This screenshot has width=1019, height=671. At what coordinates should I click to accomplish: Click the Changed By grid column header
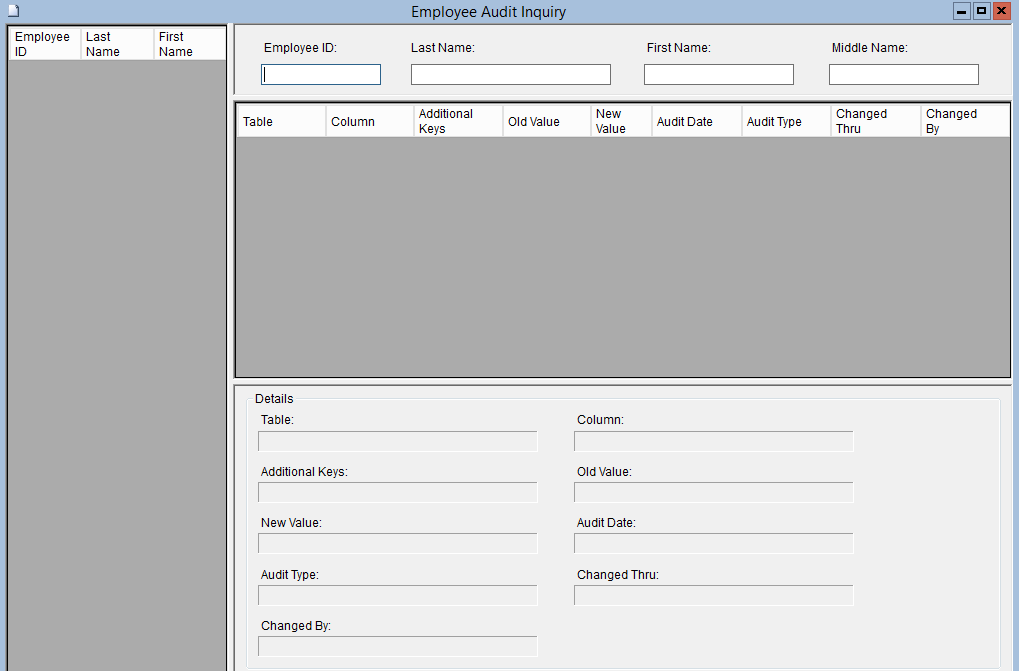(x=964, y=121)
